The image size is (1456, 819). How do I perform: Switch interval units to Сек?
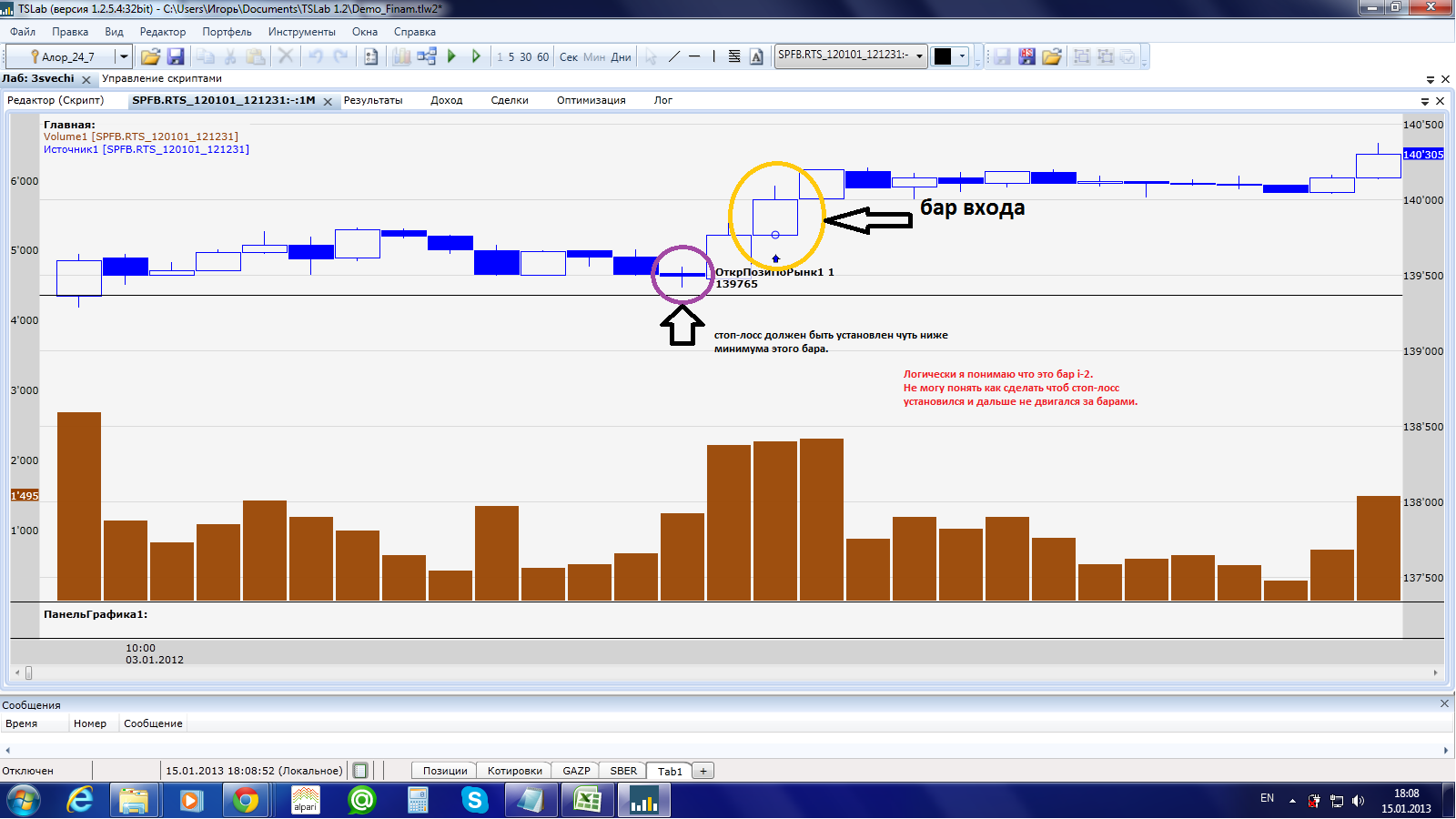(x=569, y=56)
